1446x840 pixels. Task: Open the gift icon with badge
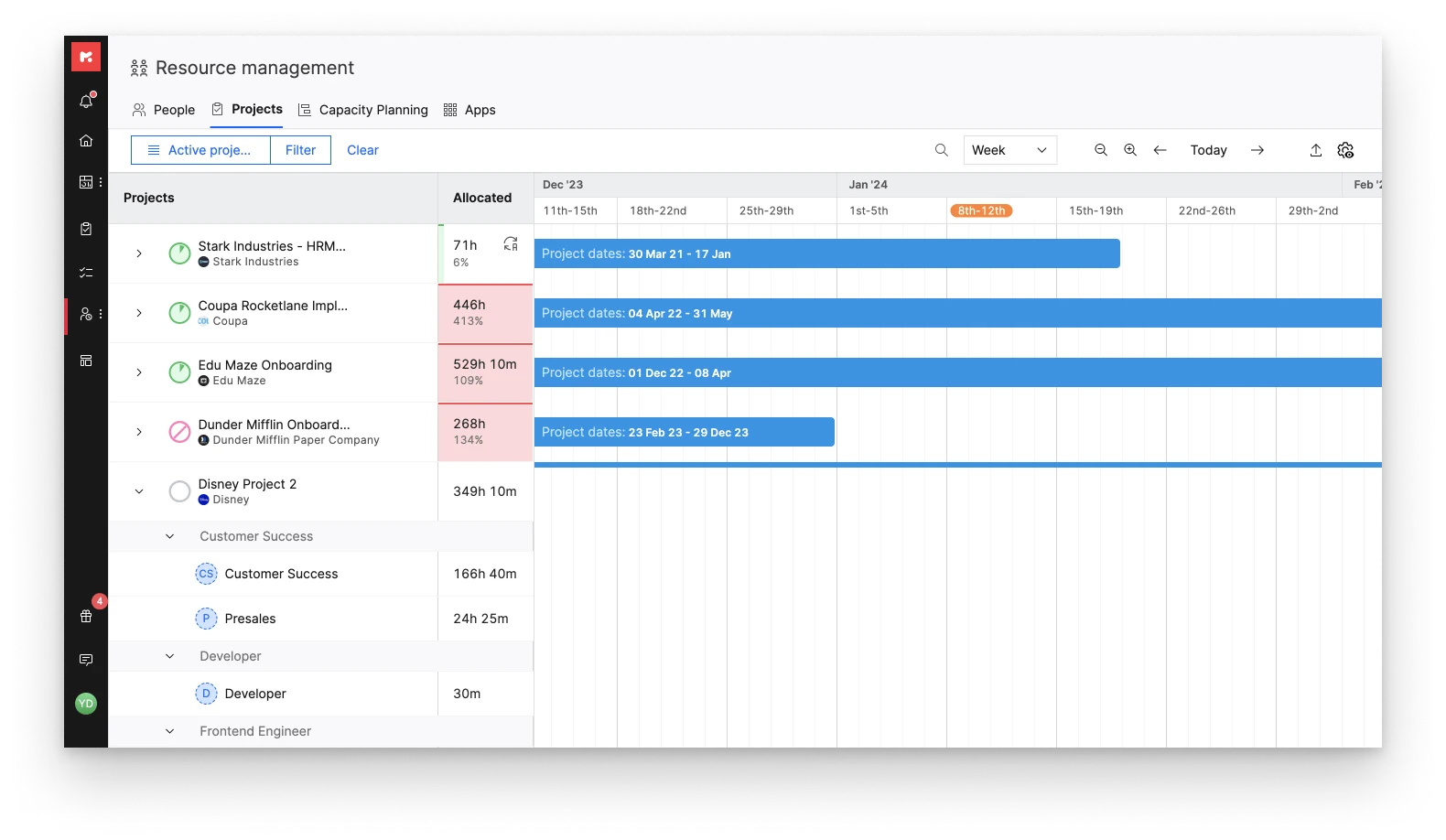(x=86, y=616)
